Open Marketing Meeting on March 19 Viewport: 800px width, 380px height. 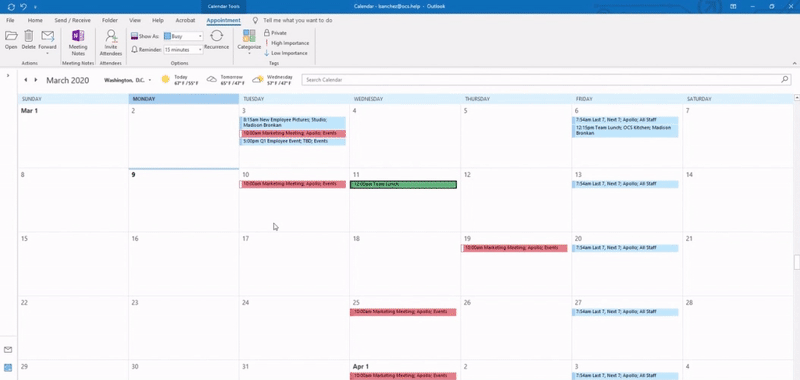click(514, 248)
